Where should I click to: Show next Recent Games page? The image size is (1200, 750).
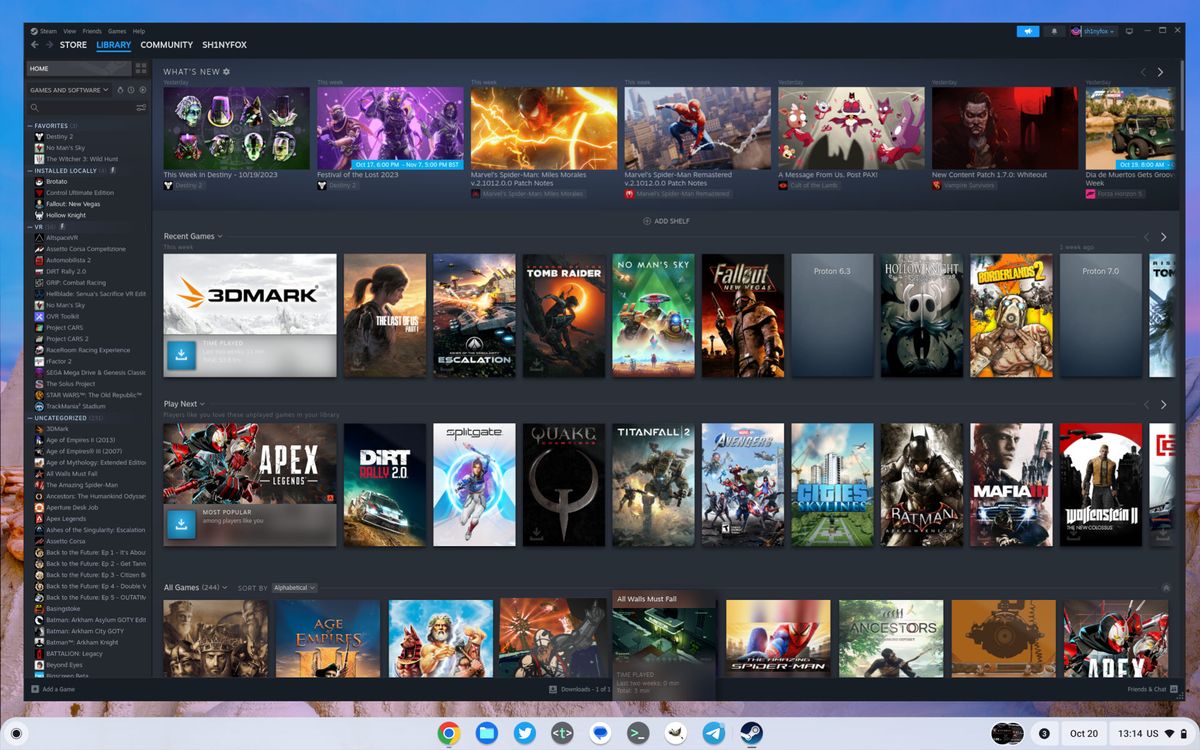[1163, 237]
